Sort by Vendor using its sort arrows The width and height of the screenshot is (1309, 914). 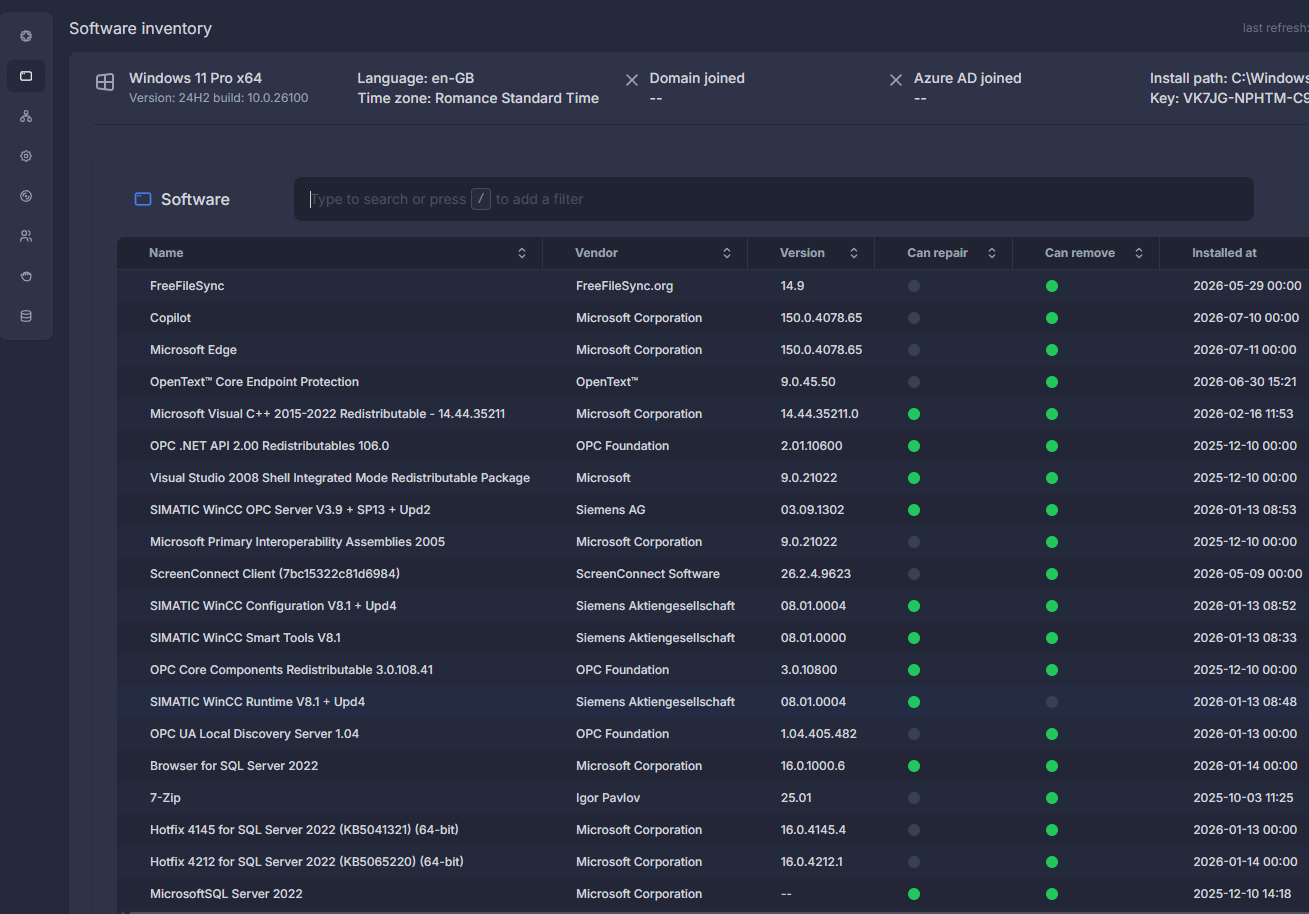(x=727, y=253)
